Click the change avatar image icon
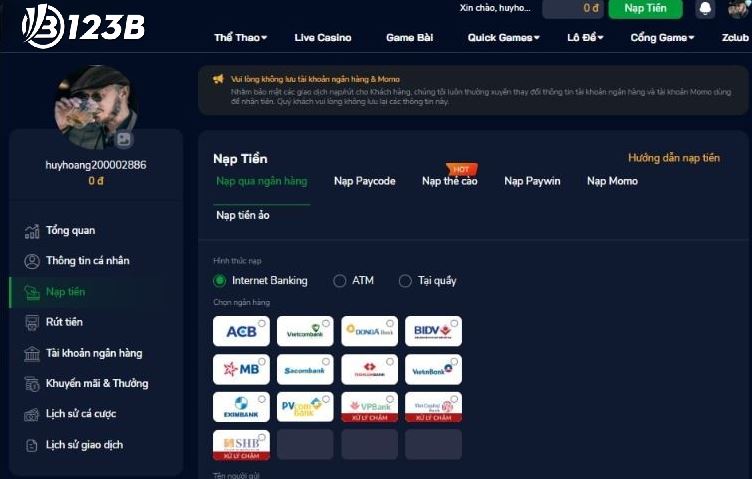This screenshot has width=752, height=479. pos(124,139)
